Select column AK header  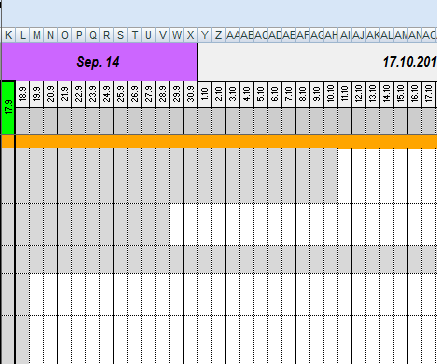(373, 35)
